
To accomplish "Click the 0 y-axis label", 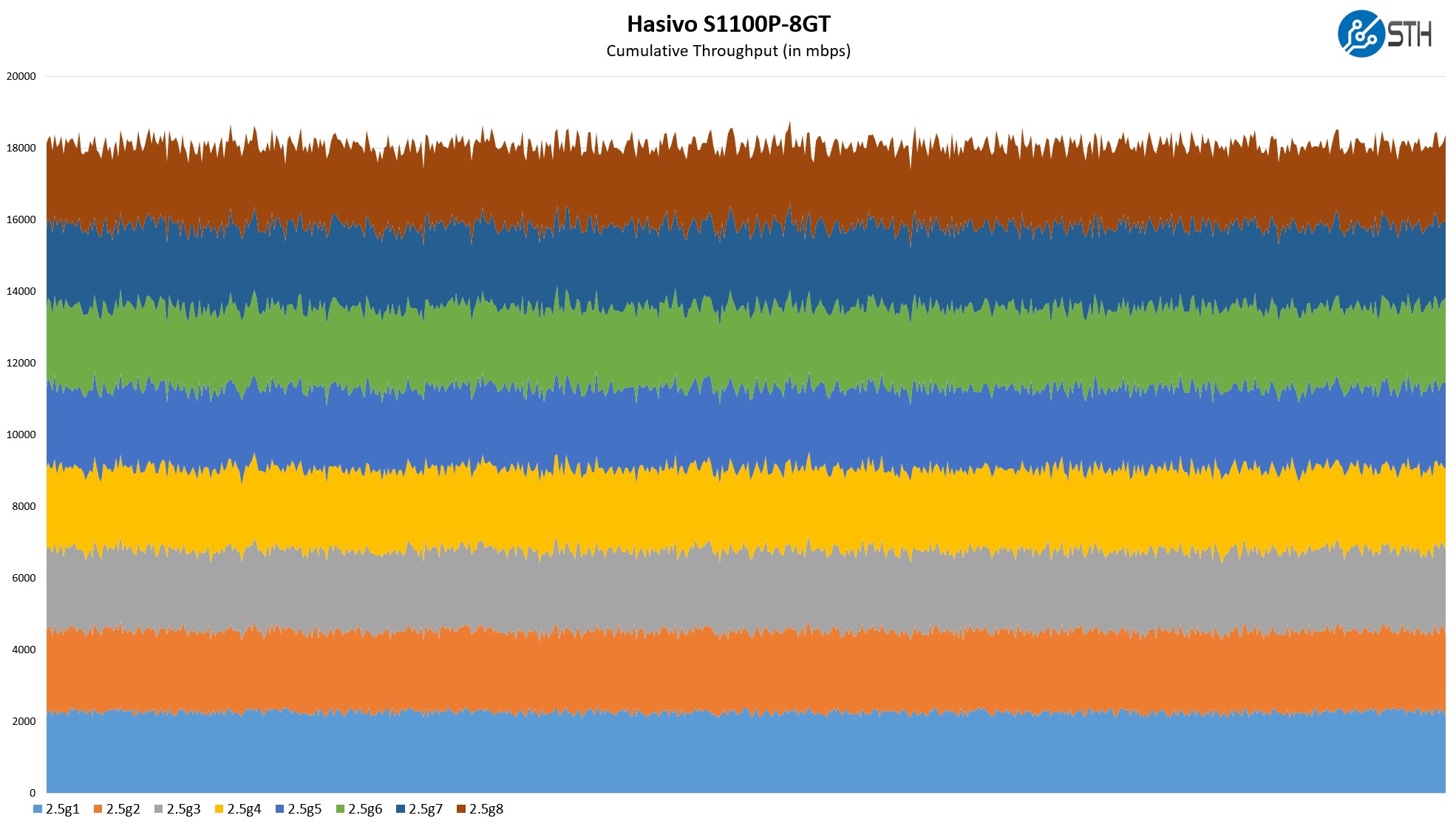I will point(32,793).
